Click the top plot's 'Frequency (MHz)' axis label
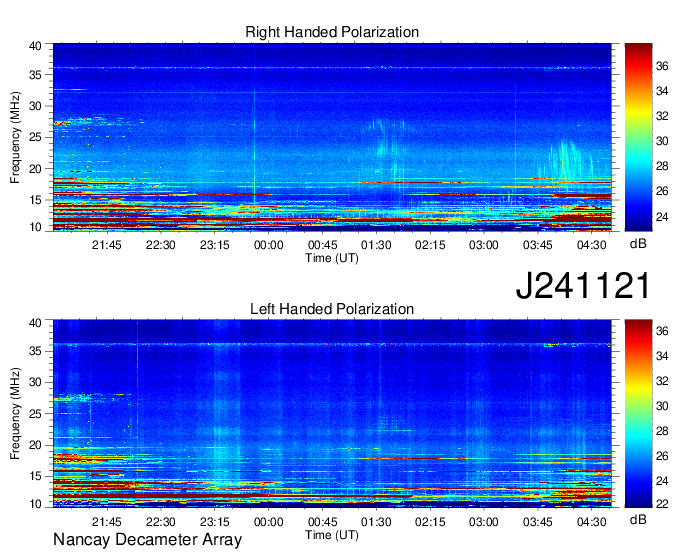 (x=15, y=137)
